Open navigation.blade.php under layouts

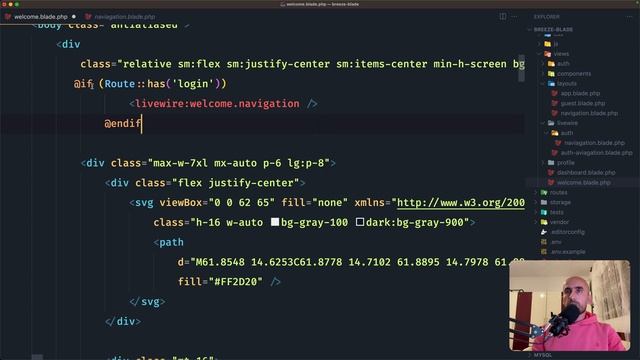(589, 113)
